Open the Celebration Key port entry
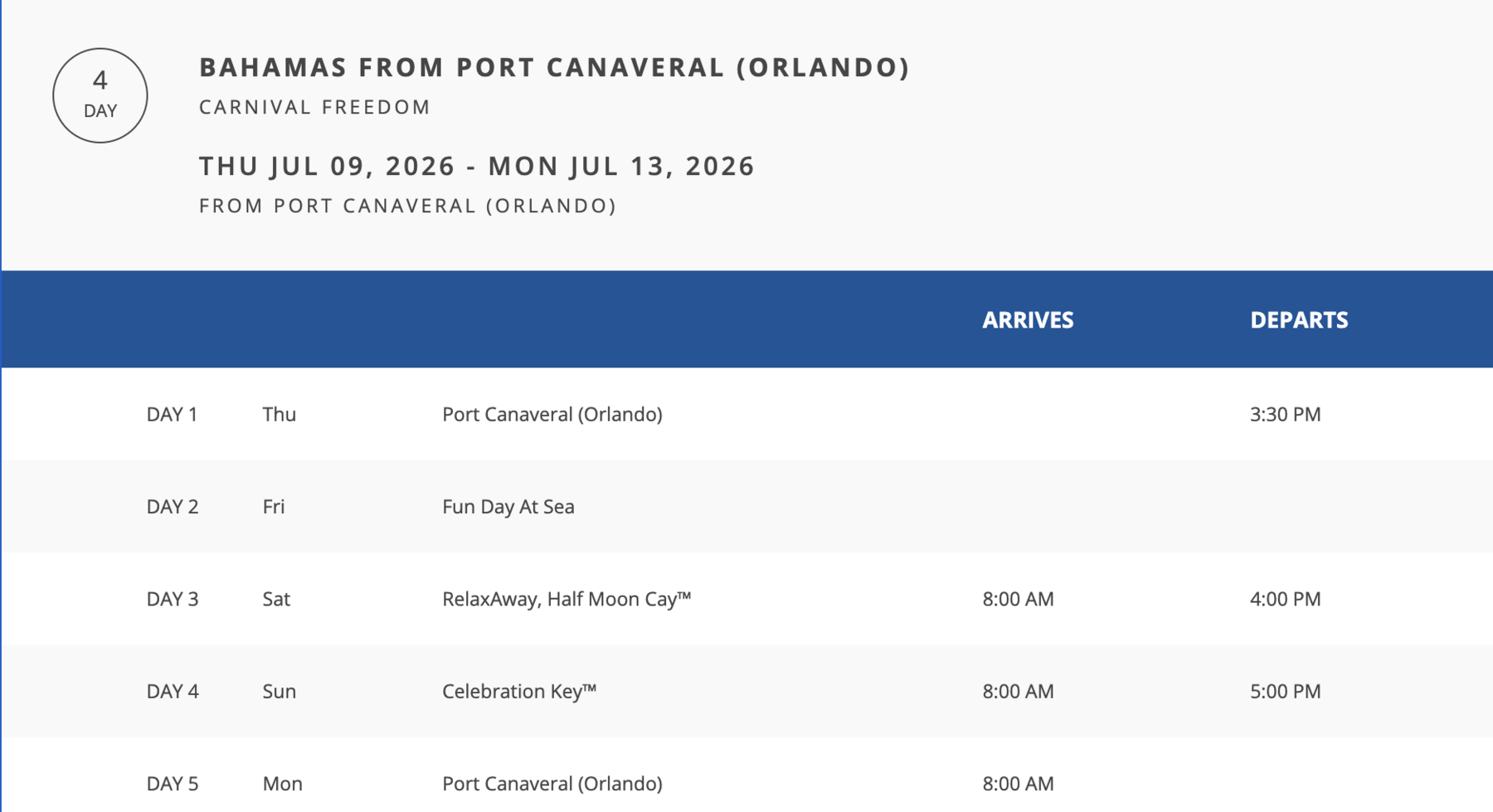Image resolution: width=1493 pixels, height=812 pixels. [519, 691]
